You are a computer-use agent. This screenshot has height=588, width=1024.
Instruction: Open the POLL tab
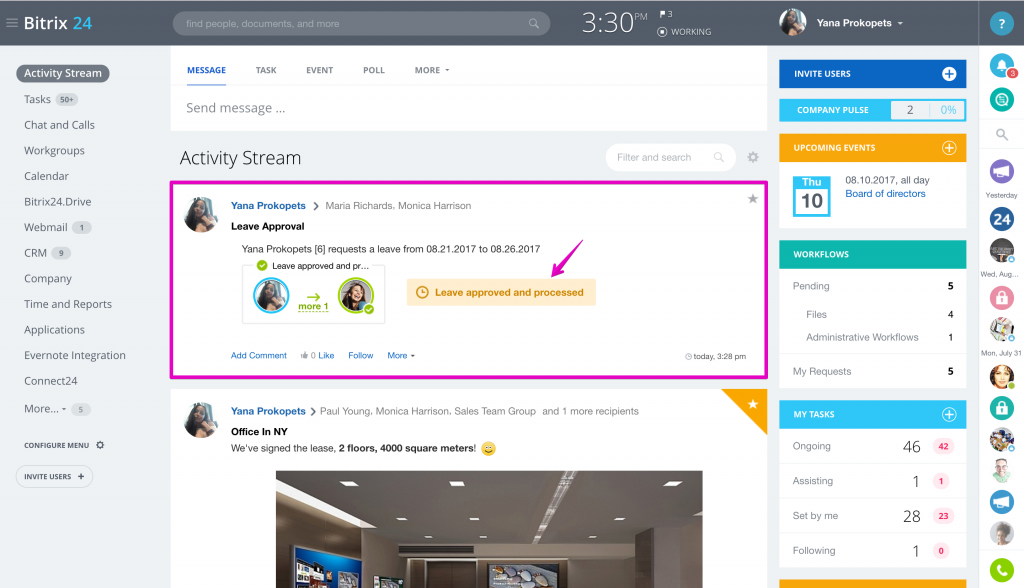pos(374,70)
